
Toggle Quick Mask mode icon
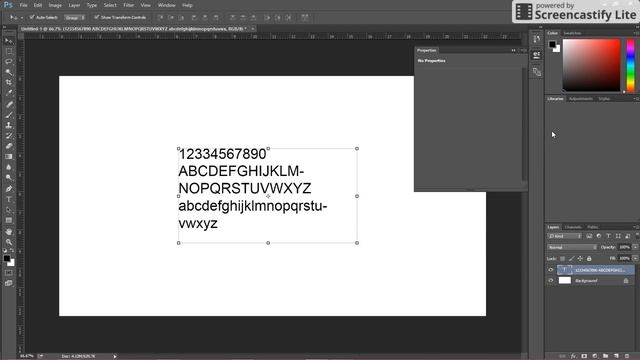tap(9, 273)
